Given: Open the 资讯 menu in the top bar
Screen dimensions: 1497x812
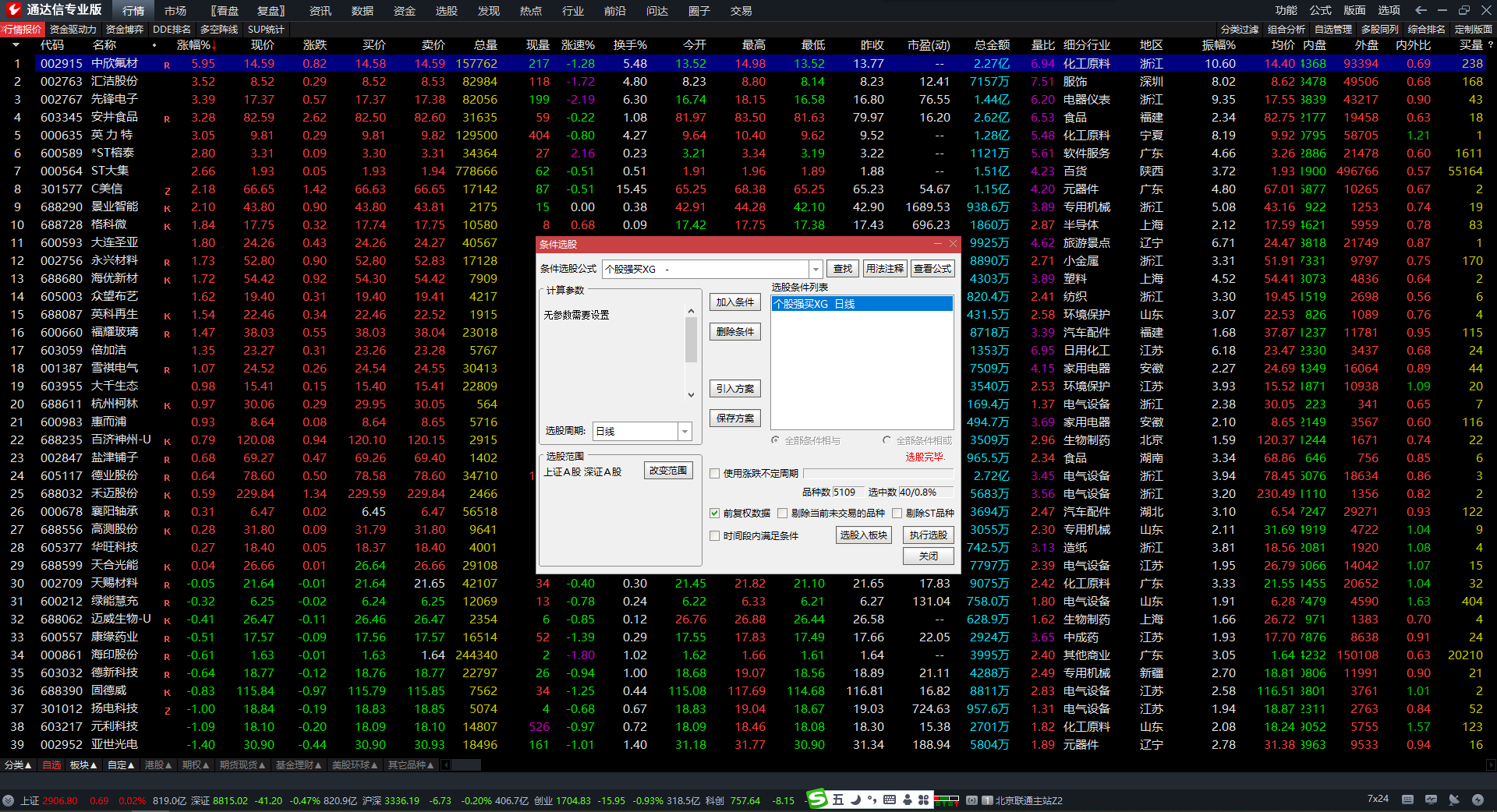Looking at the screenshot, I should 320,11.
